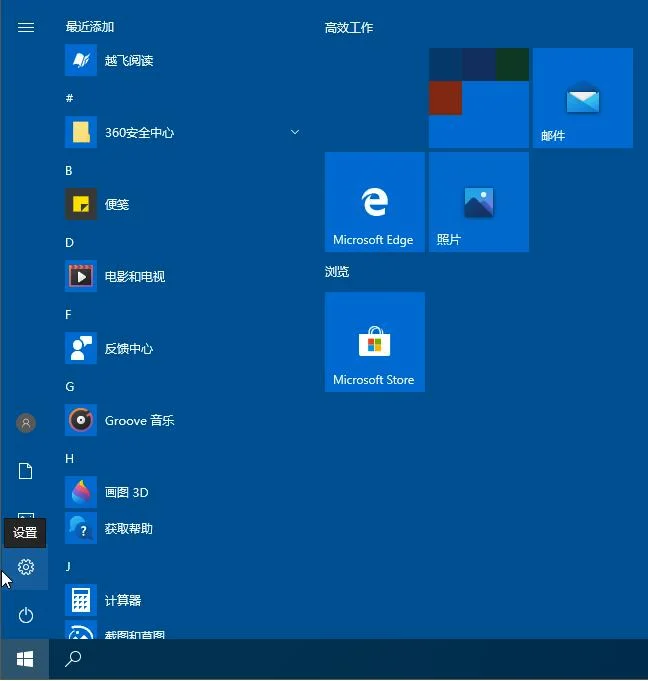Open the 画图 3D app icon

[81, 492]
